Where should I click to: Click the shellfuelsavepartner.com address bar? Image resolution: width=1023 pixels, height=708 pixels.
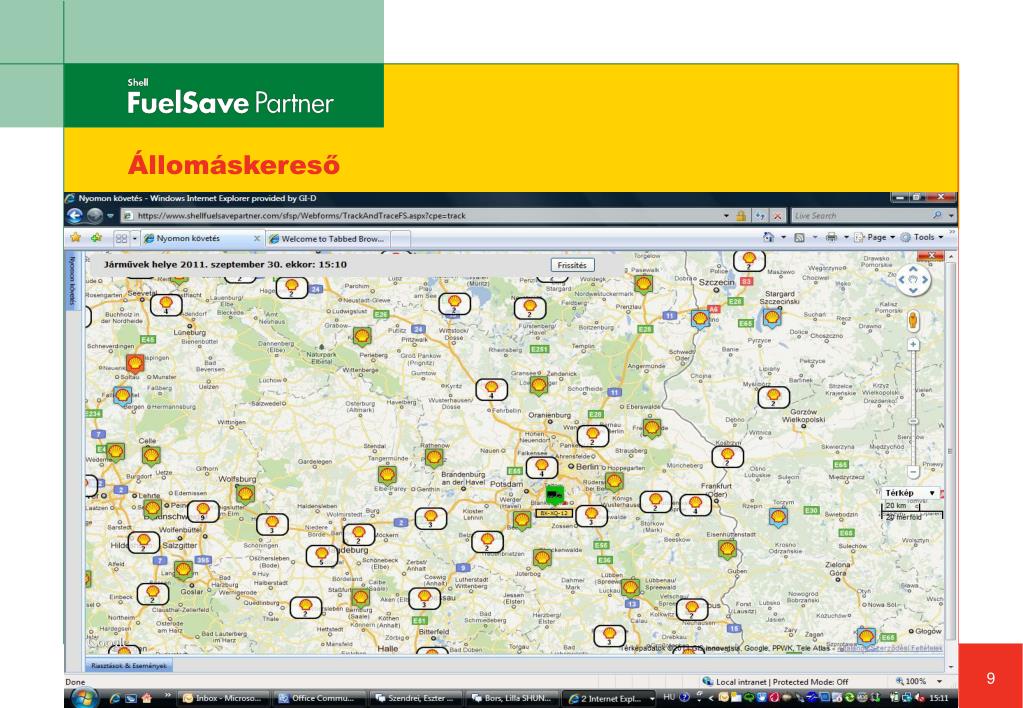coord(425,215)
